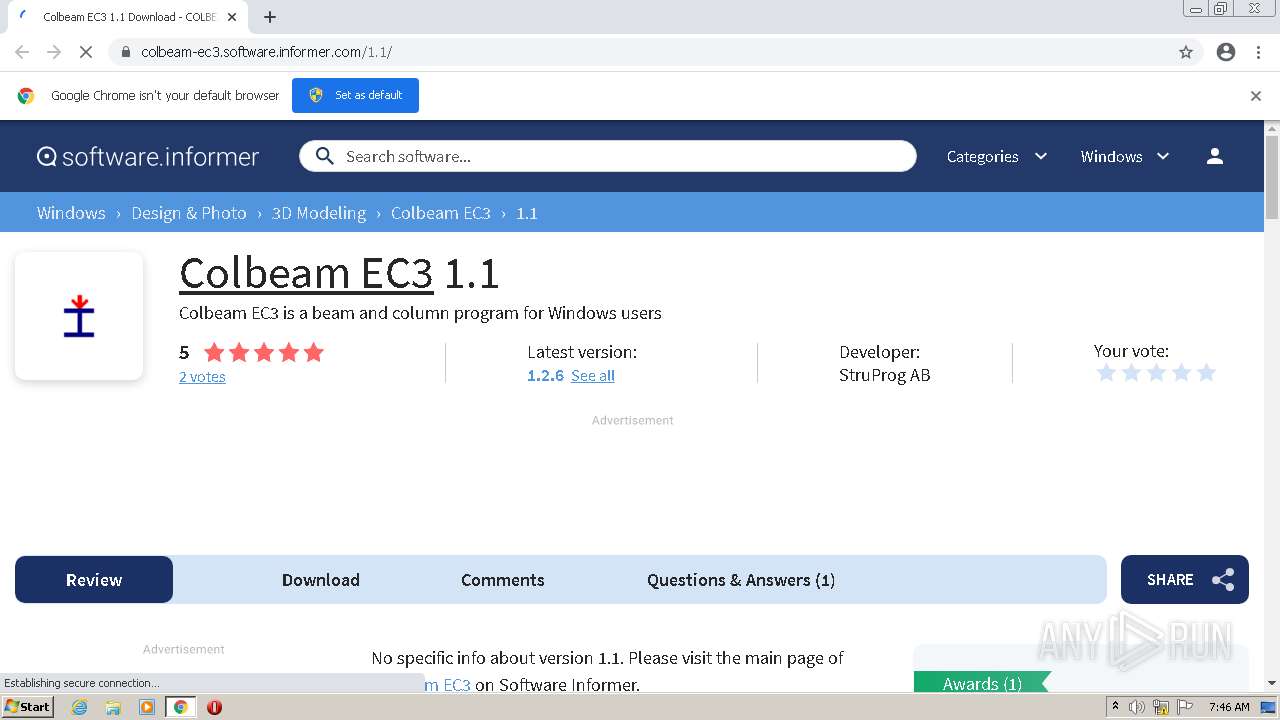This screenshot has width=1280, height=720.
Task: Go to Windows breadcrumb
Action: point(71,213)
